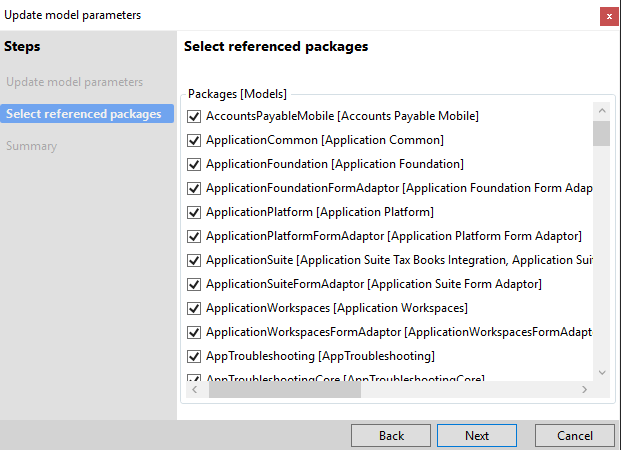The width and height of the screenshot is (621, 450).
Task: Cancel the Update model parameters wizard
Action: click(575, 436)
